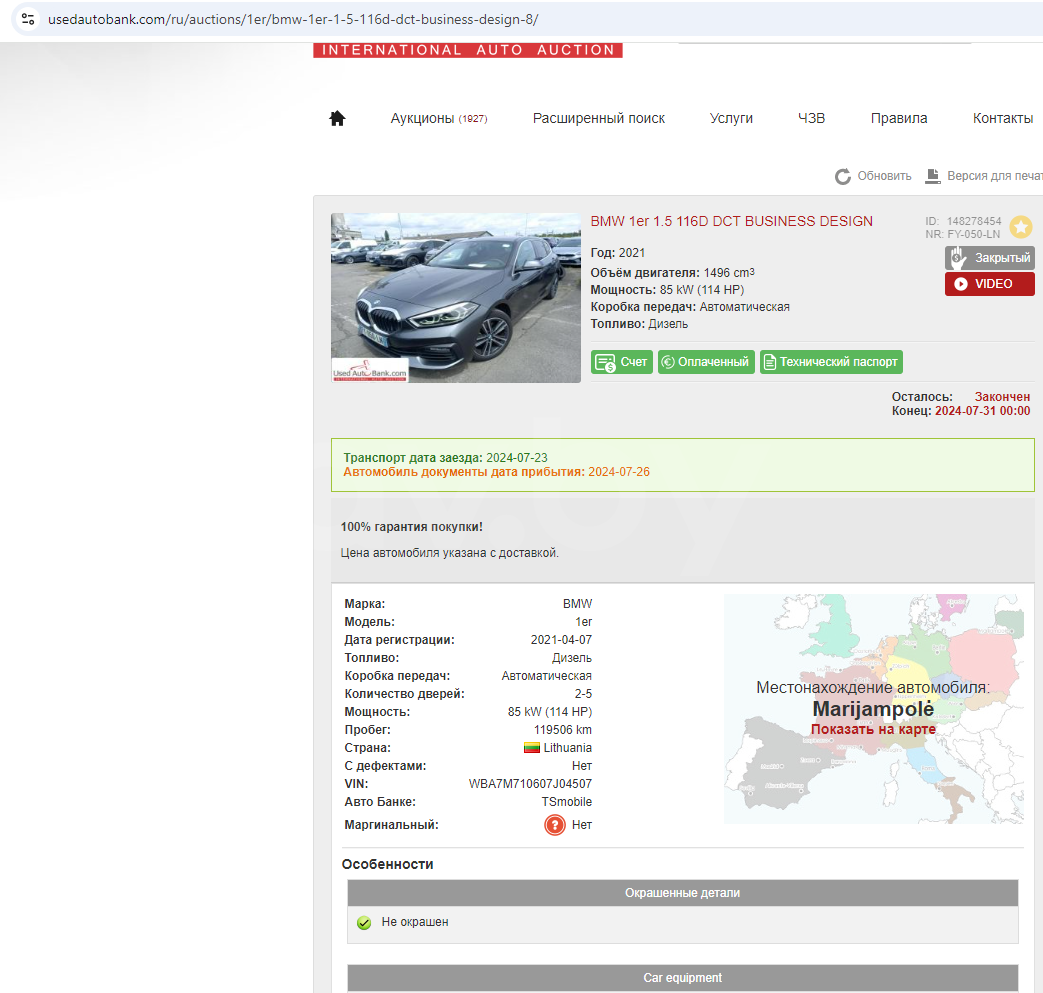1043x993 pixels.
Task: Click the 100% гарантия покупки! heading
Action: click(412, 527)
